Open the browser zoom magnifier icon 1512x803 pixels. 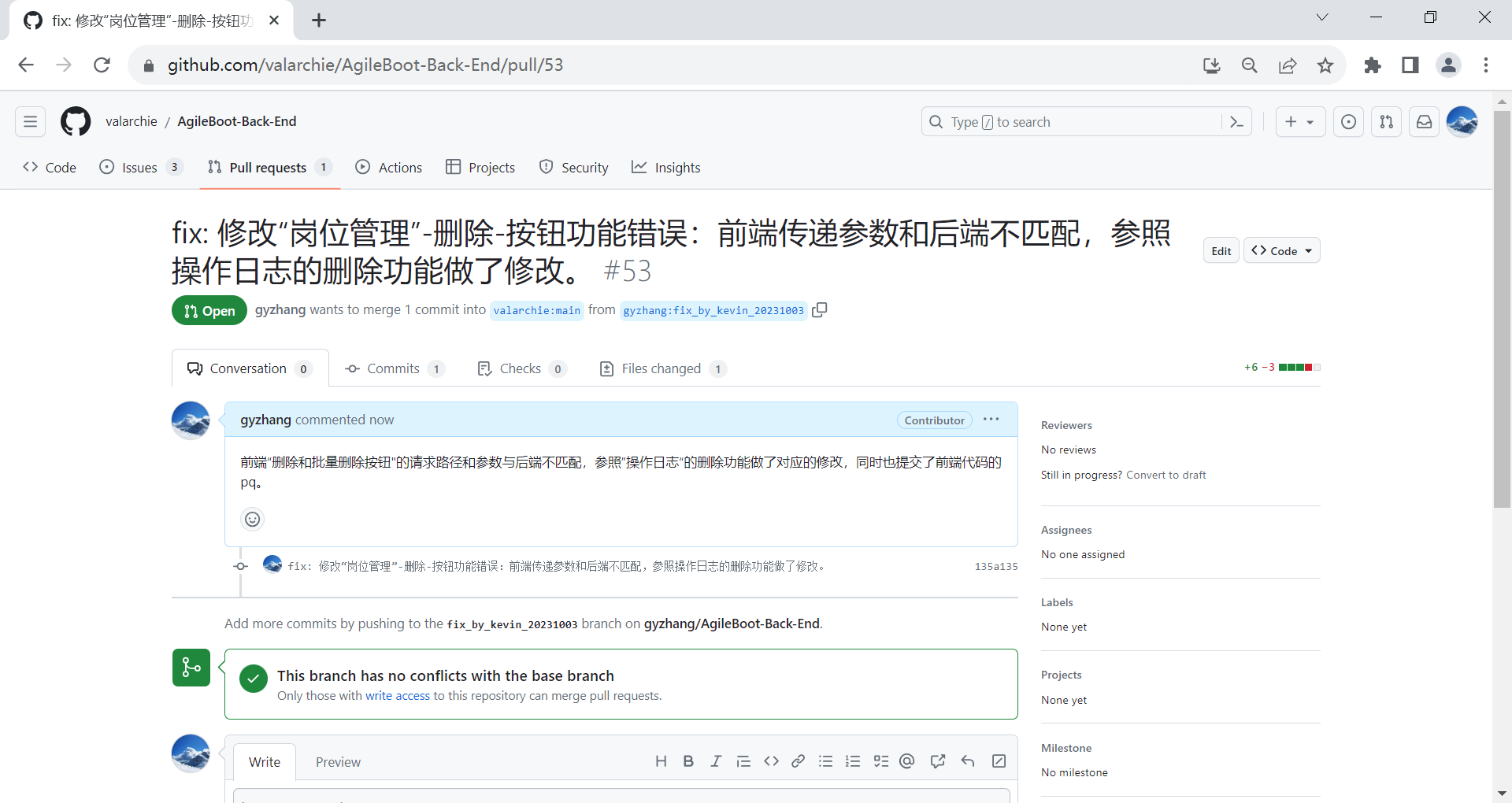coord(1250,65)
